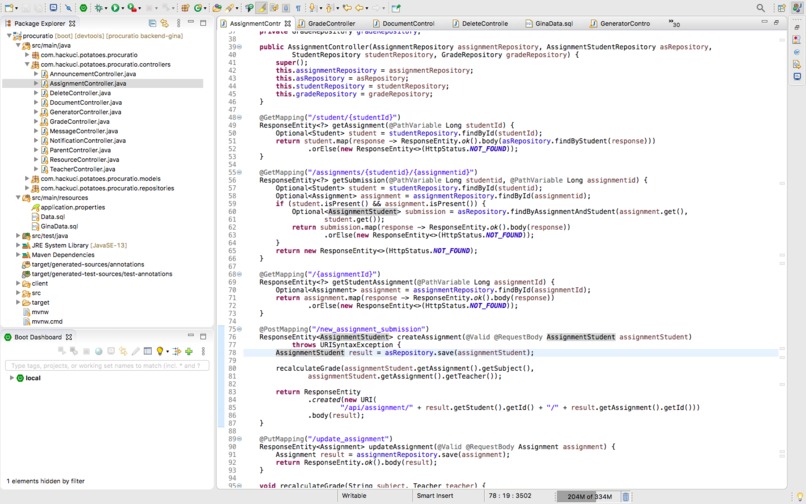Image resolution: width=806 pixels, height=504 pixels.
Task: Click the heap status memory bar
Action: coord(589,496)
